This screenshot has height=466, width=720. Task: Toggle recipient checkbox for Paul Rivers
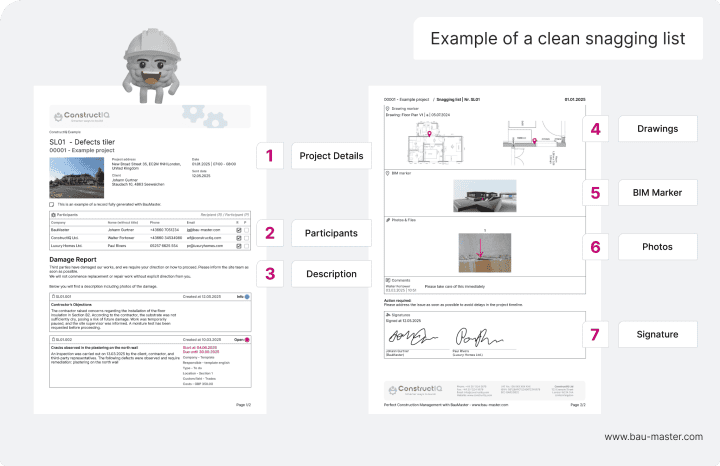click(237, 244)
